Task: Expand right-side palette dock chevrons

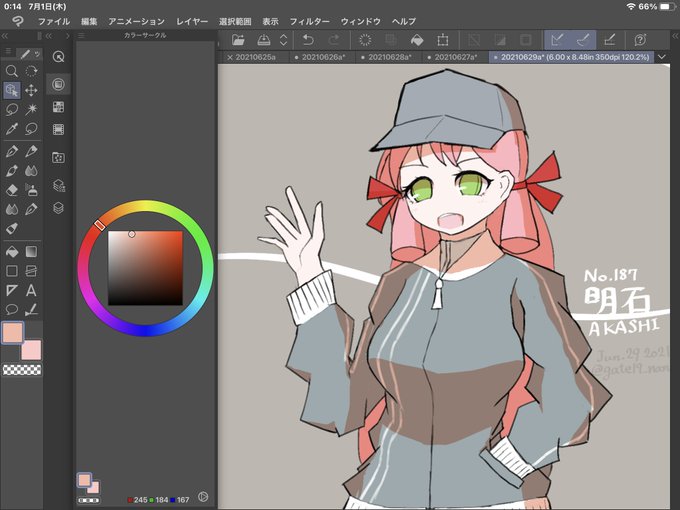Action: coord(675,36)
